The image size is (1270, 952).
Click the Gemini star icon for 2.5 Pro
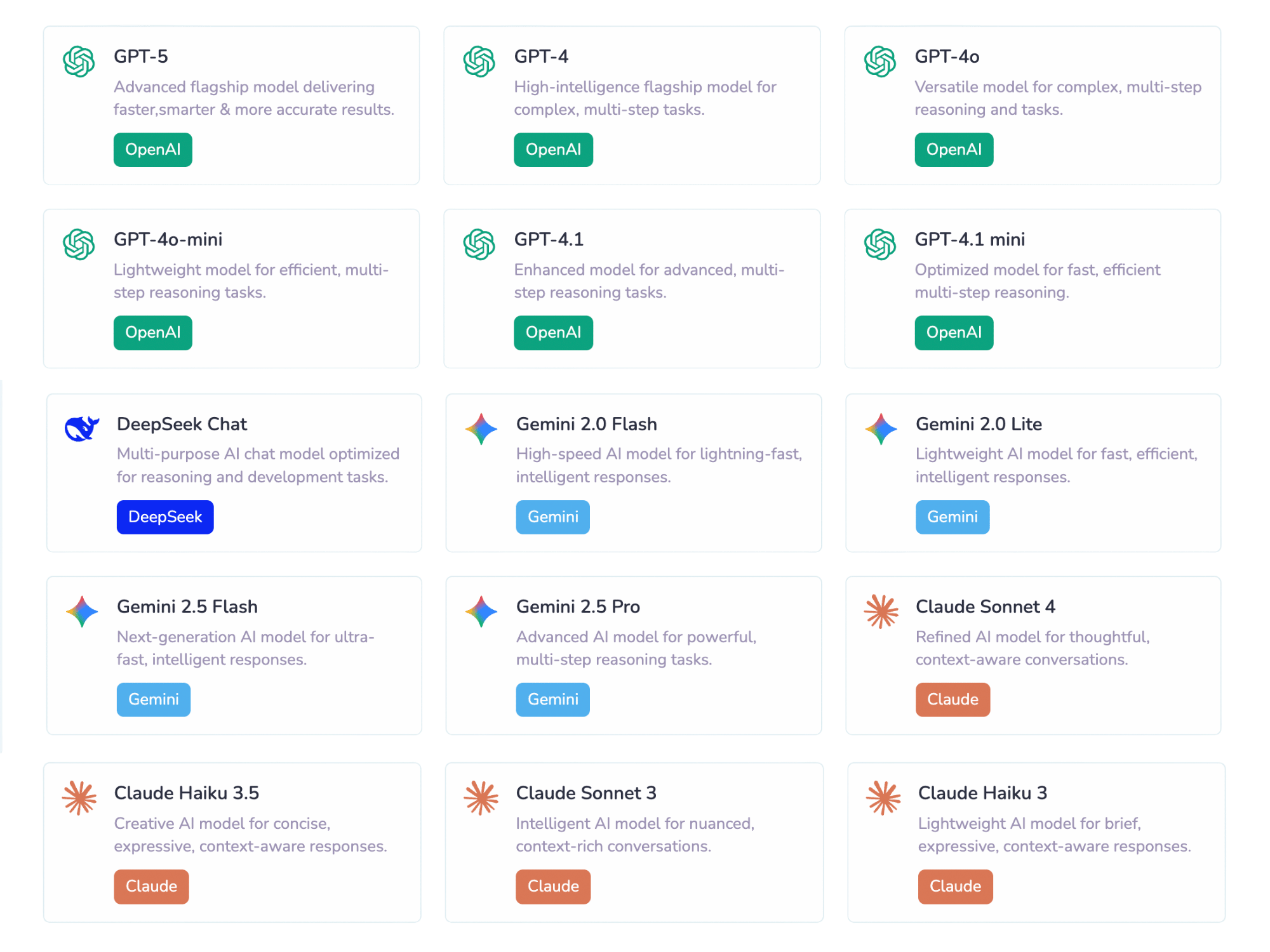[481, 612]
